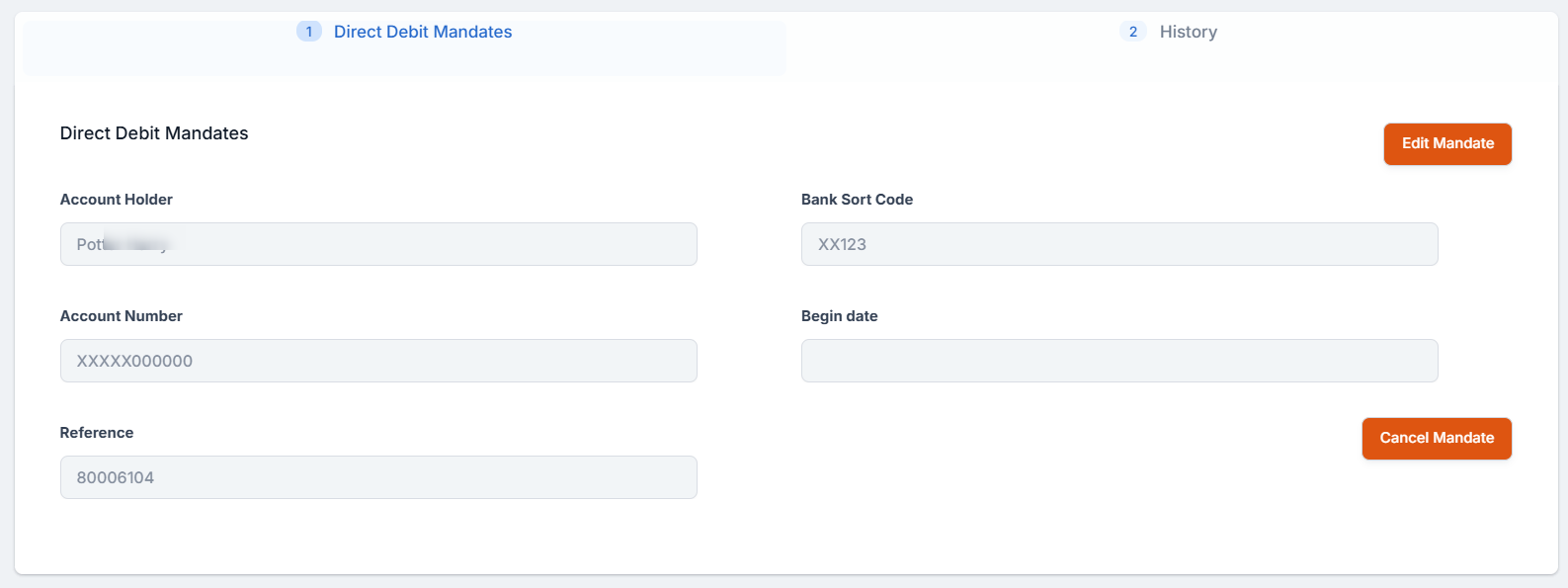1568x588 pixels.
Task: Click the Begin date label
Action: (x=839, y=316)
